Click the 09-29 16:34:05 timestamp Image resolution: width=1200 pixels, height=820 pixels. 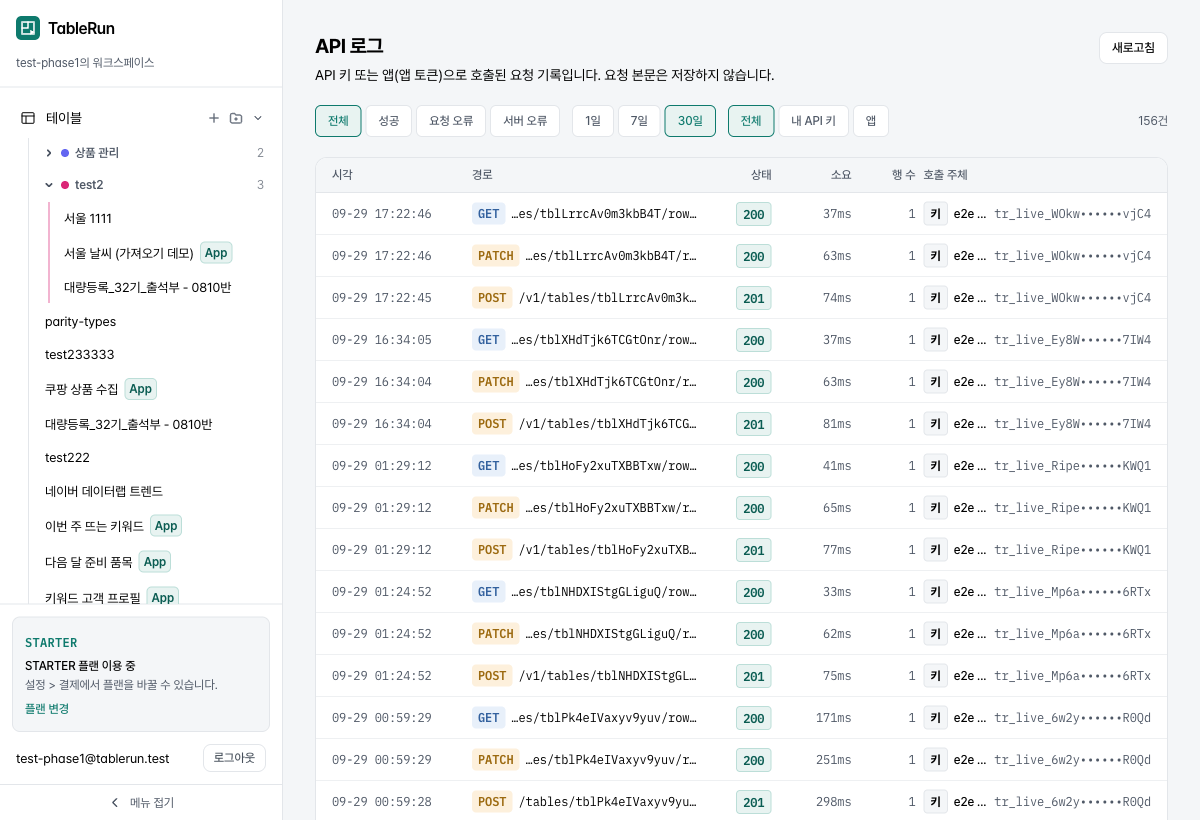point(382,340)
